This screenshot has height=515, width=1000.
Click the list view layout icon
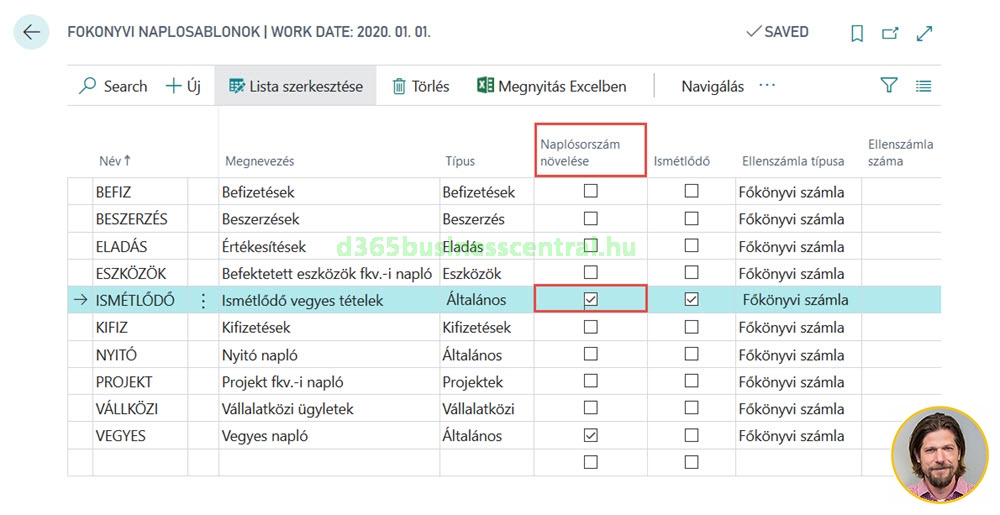point(923,86)
